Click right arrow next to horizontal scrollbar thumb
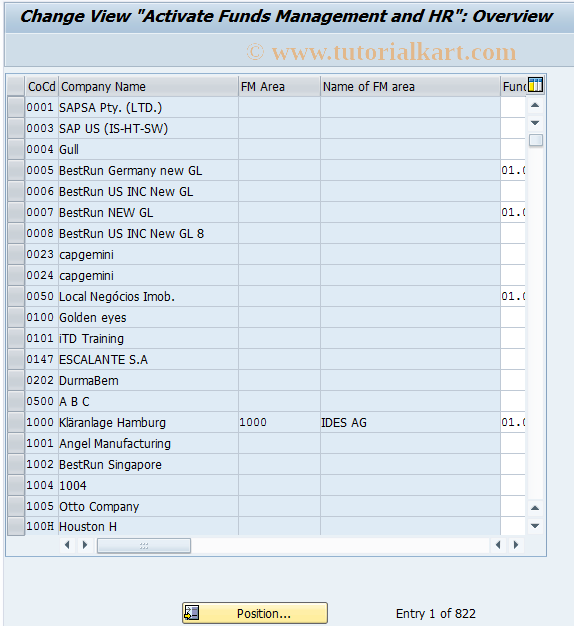 [85, 545]
